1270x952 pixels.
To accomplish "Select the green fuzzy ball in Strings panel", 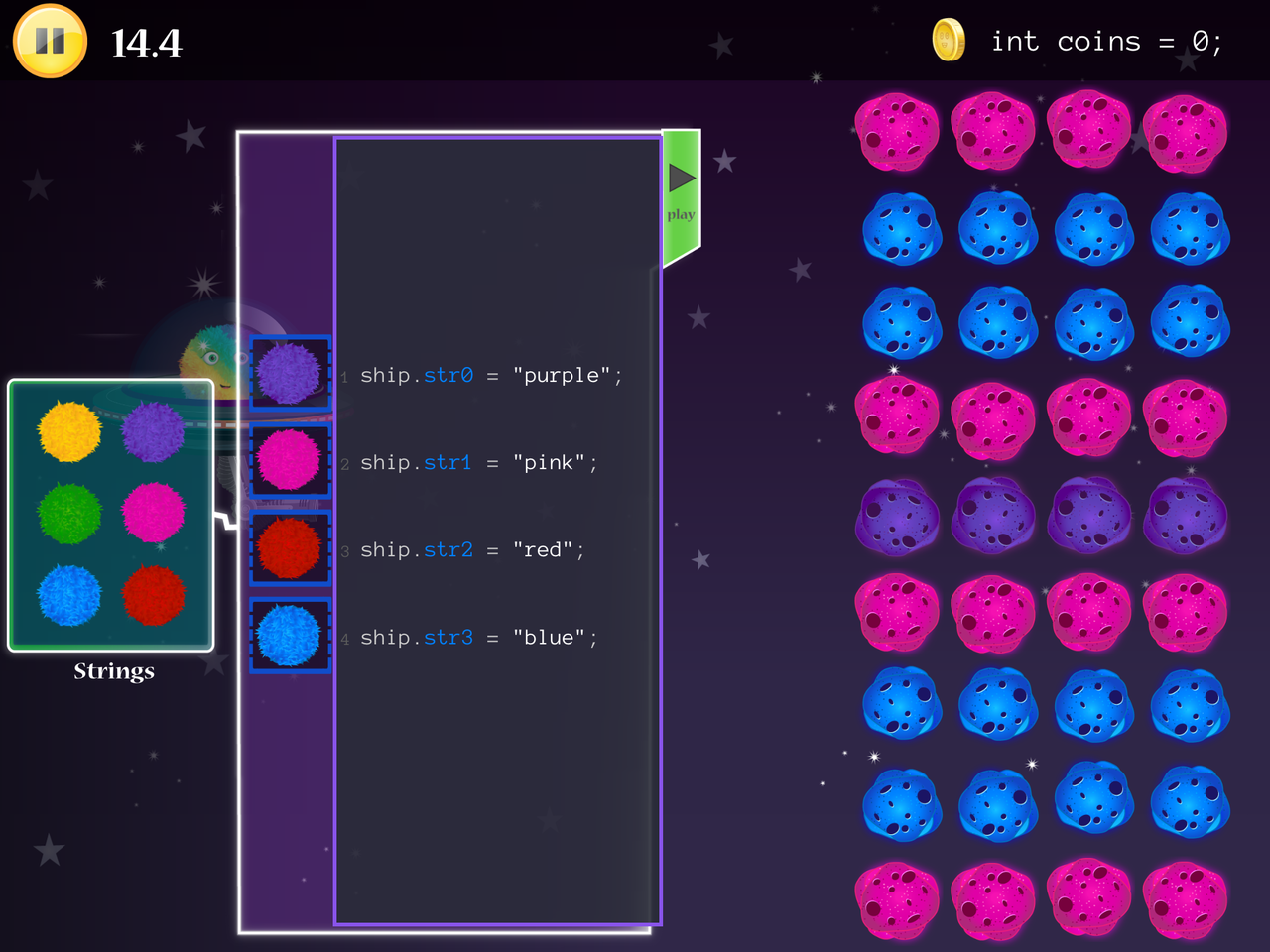I will (69, 514).
